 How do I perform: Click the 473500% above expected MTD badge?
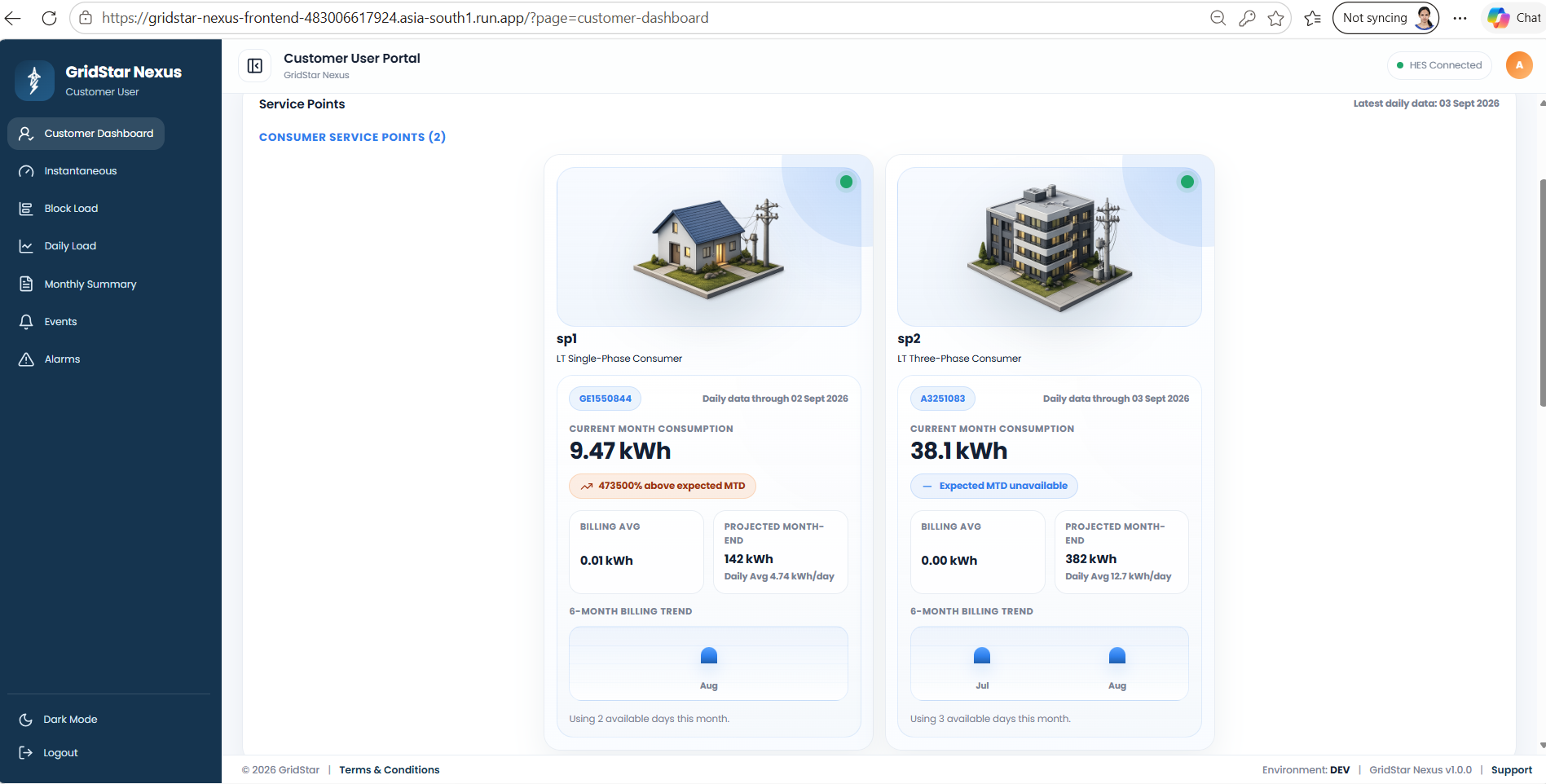click(663, 486)
